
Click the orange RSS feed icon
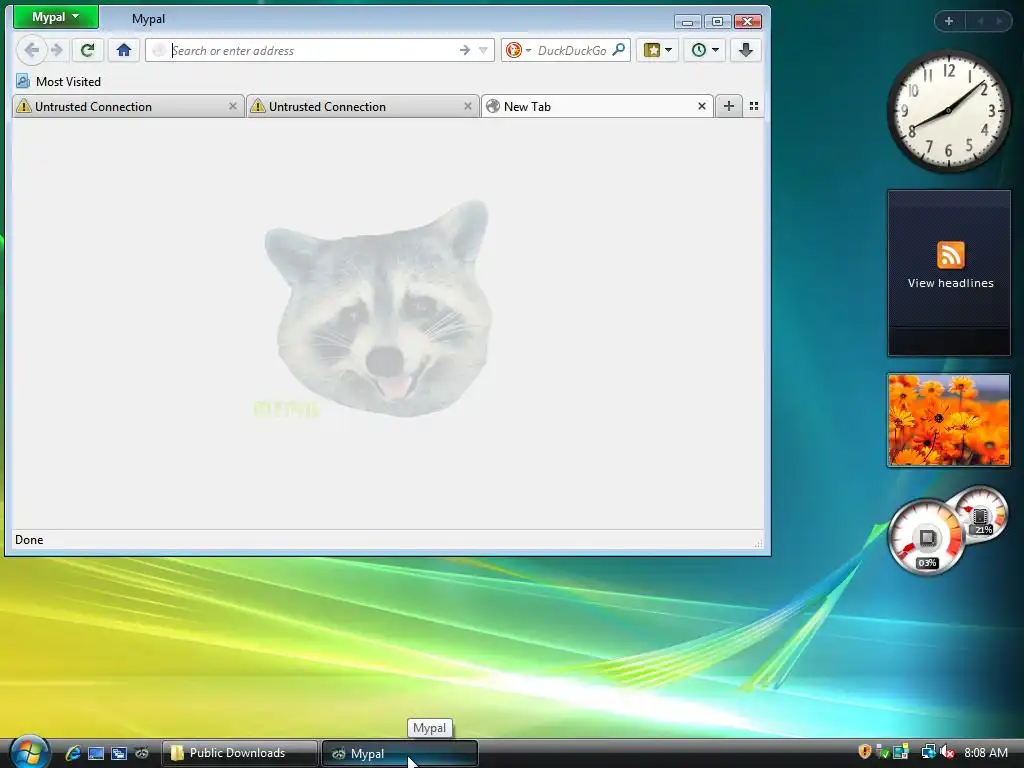[950, 255]
